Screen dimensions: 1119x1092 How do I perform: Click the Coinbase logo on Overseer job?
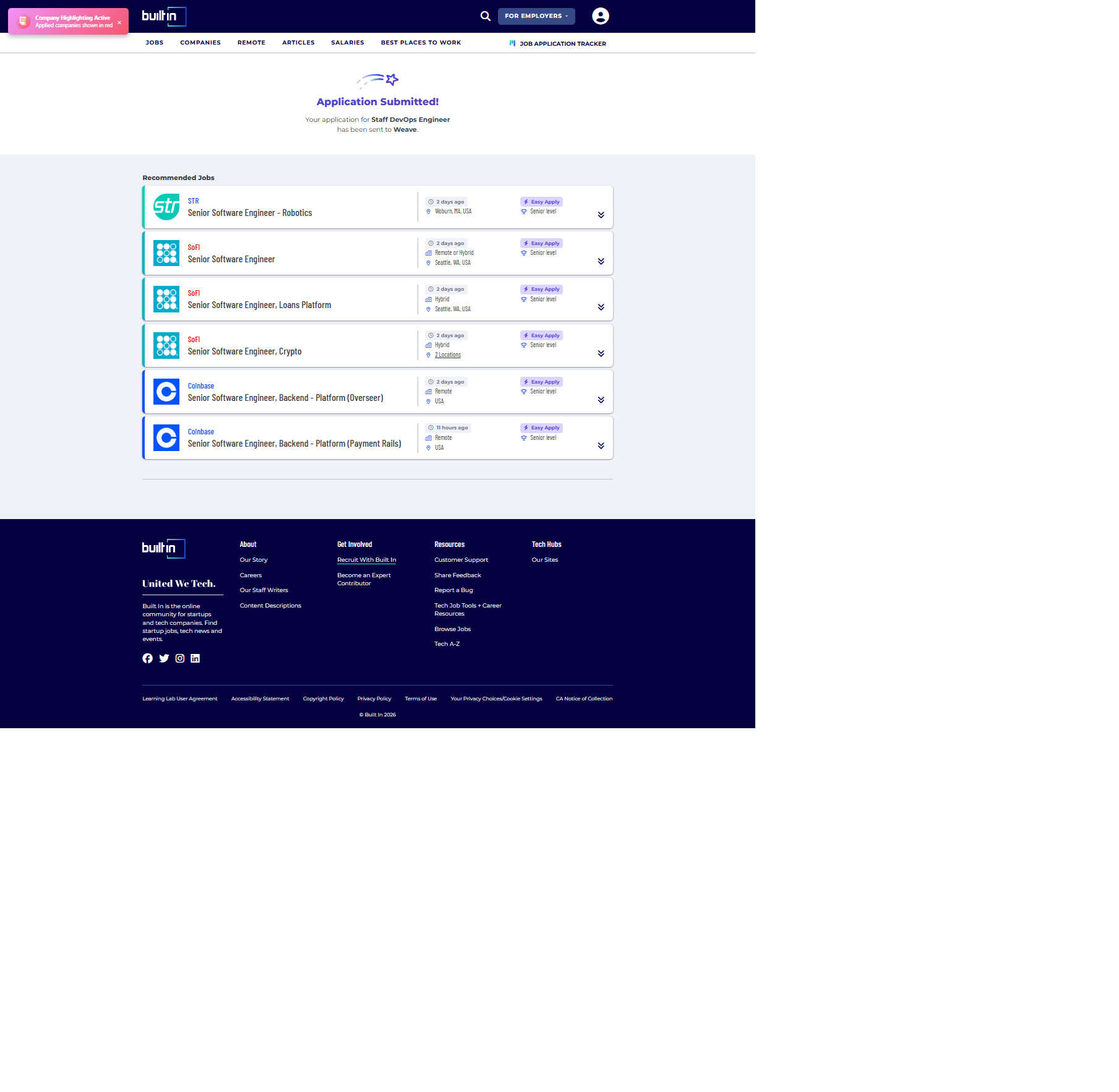click(x=166, y=392)
